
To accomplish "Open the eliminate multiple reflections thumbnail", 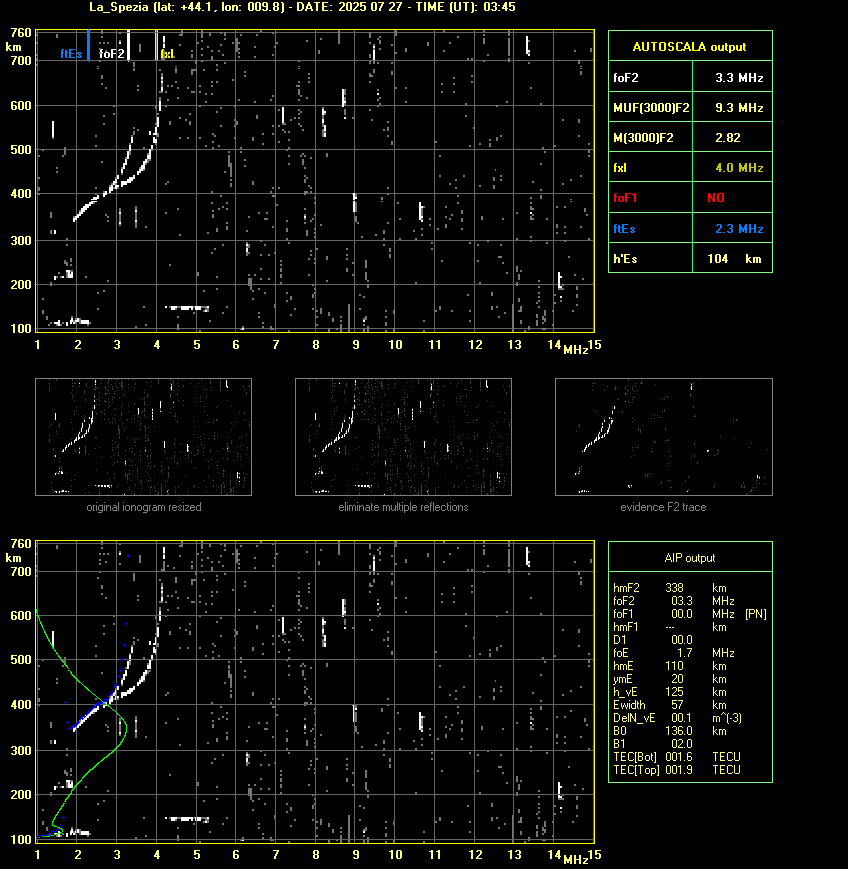I will [403, 437].
